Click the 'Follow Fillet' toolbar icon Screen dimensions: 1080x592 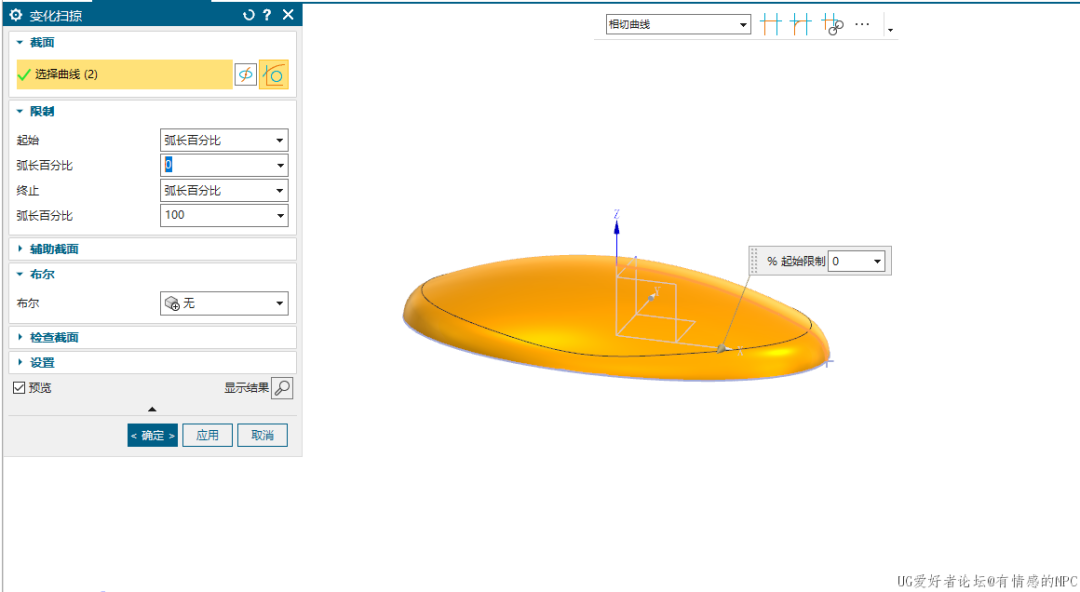[800, 25]
